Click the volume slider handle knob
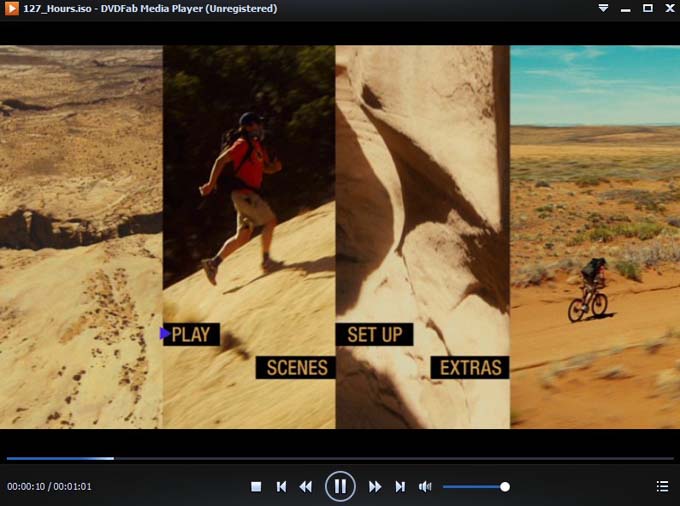Image resolution: width=680 pixels, height=506 pixels. point(505,486)
